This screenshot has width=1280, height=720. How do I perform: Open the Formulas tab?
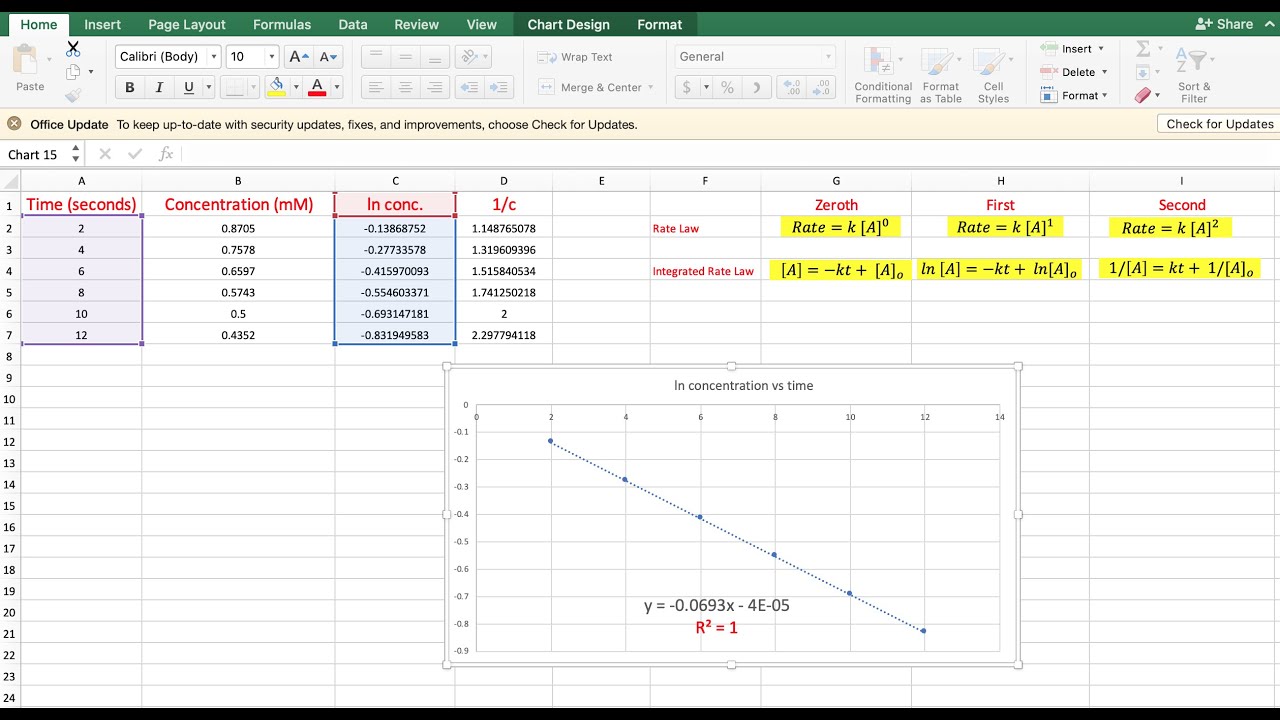[282, 24]
